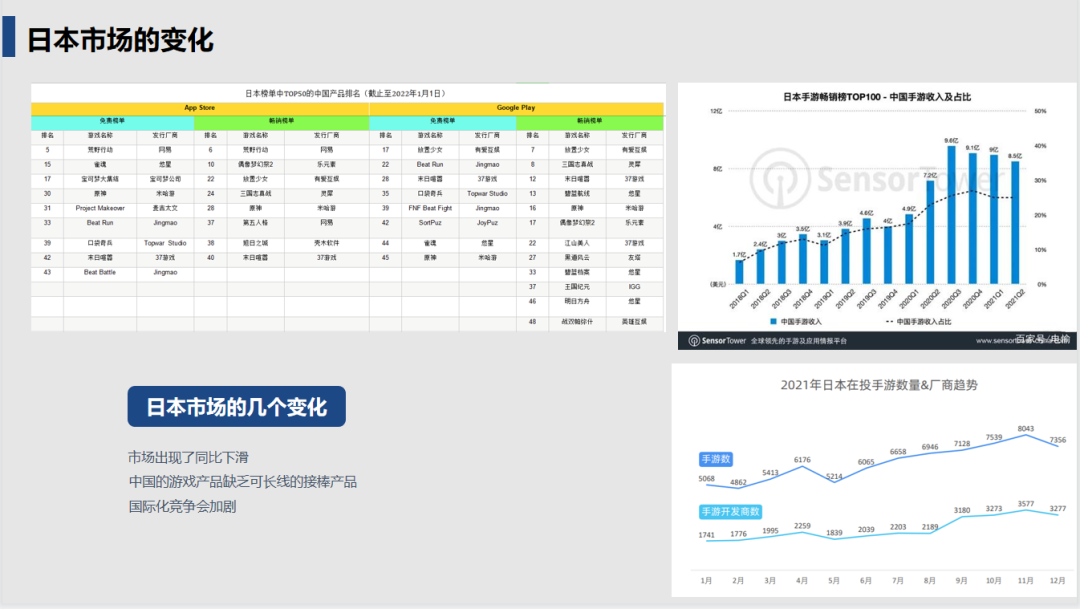Click the 2018Q1 bar labeled 1.7亿
The image size is (1080, 609).
(739, 272)
